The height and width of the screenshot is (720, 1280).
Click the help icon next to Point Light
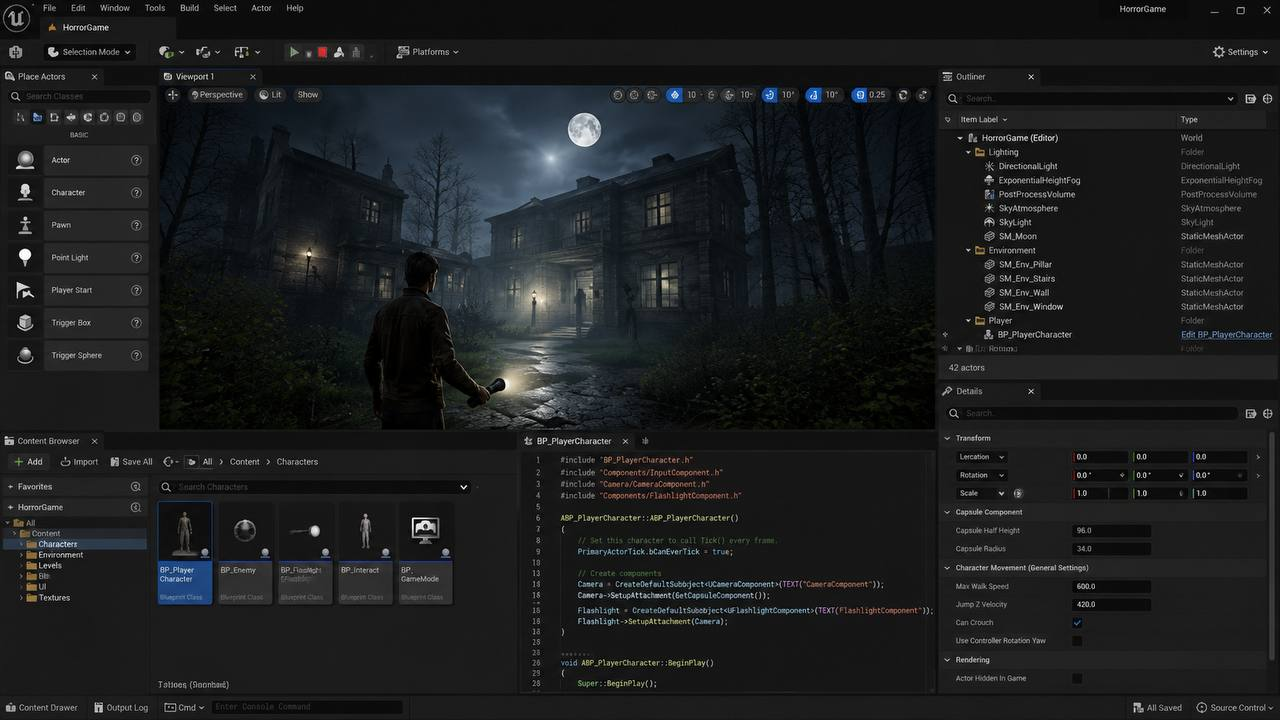136,258
